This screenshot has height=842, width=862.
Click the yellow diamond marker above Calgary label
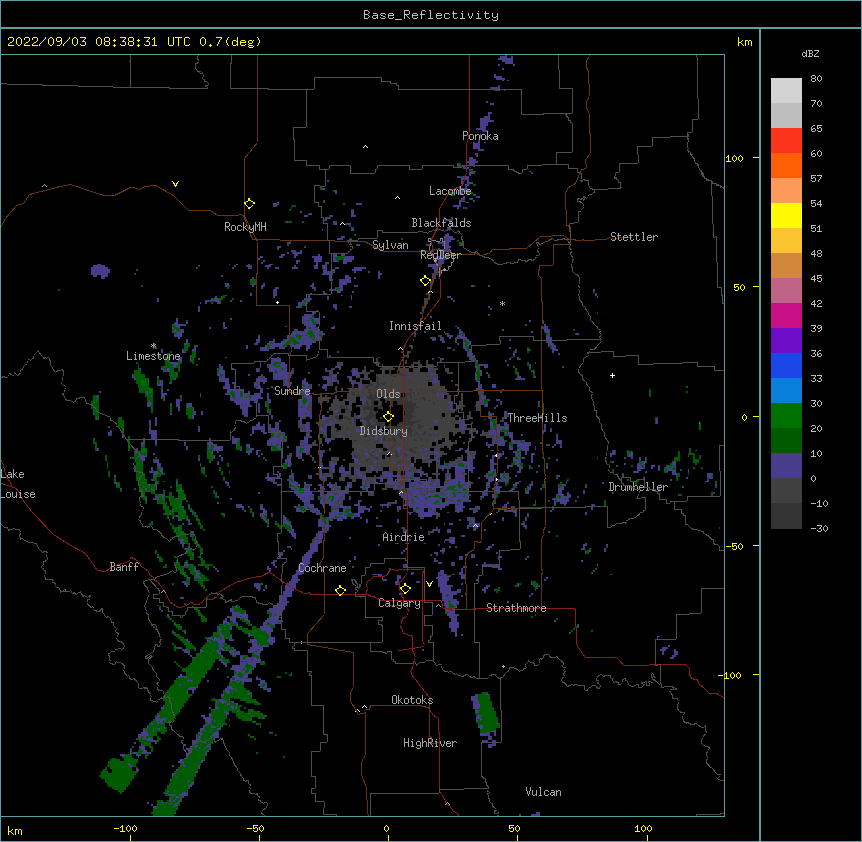point(405,589)
